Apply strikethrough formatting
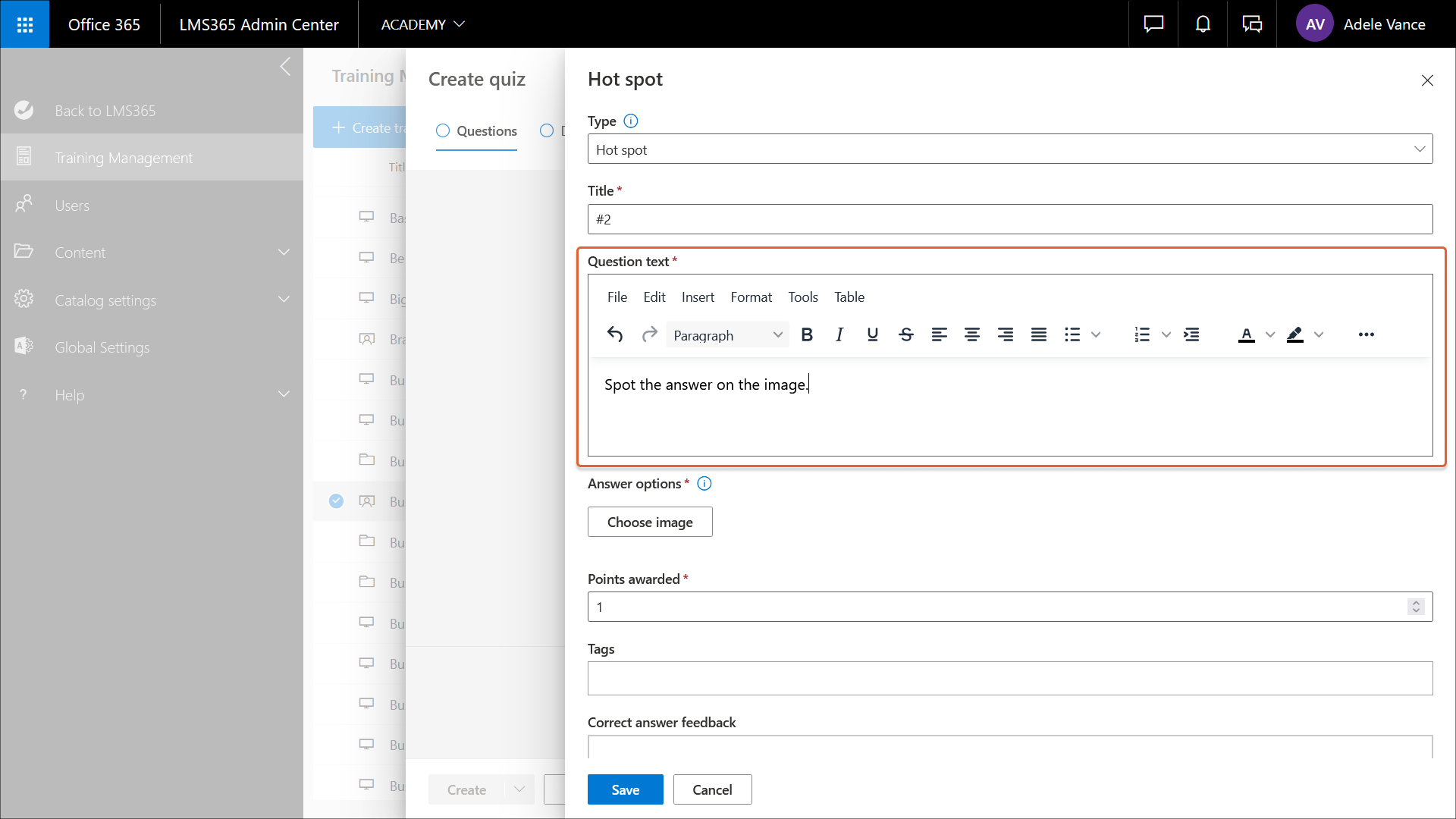This screenshot has height=819, width=1456. pyautogui.click(x=905, y=334)
